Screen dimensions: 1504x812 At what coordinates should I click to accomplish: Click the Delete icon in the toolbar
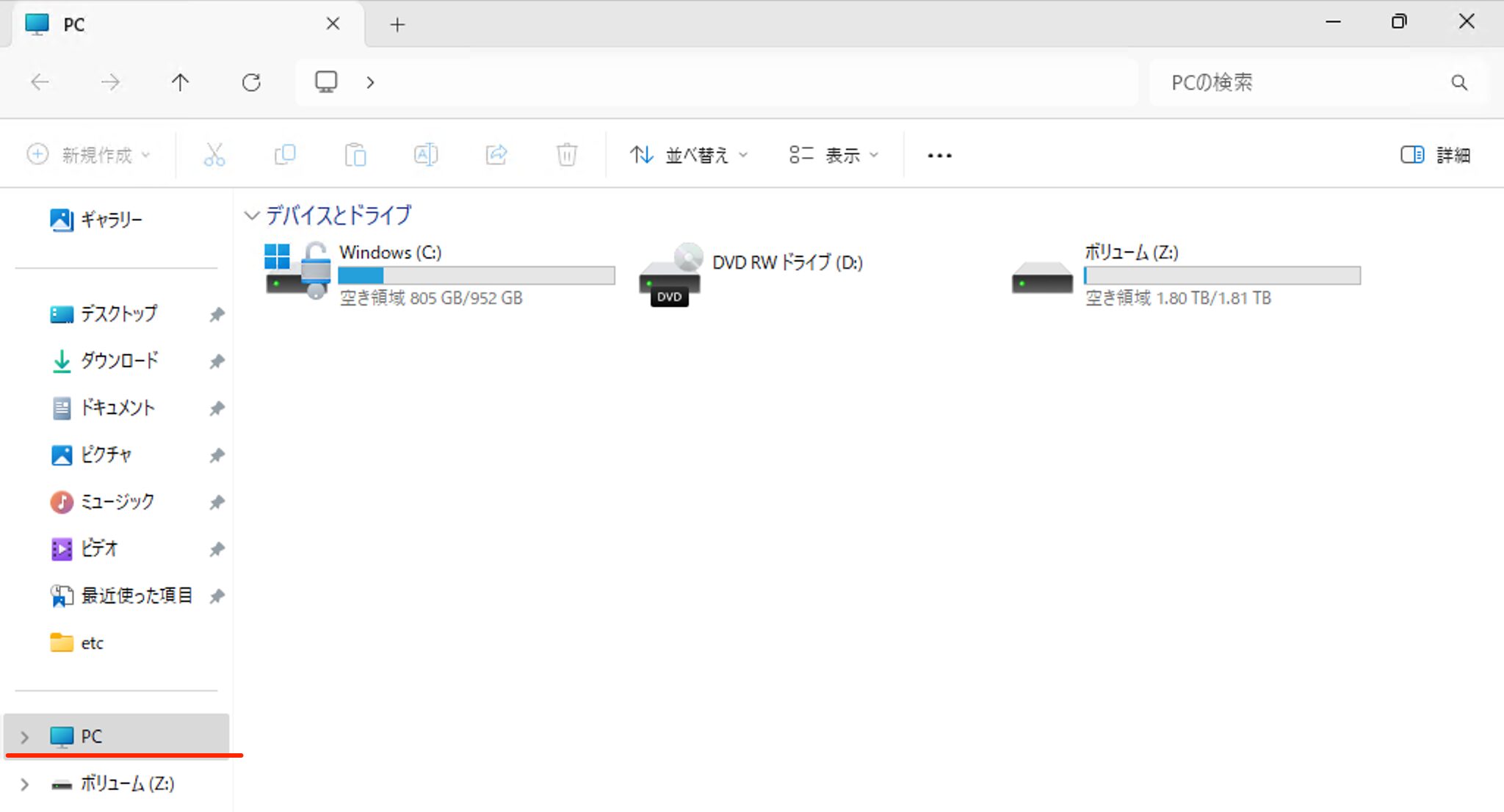pos(566,155)
